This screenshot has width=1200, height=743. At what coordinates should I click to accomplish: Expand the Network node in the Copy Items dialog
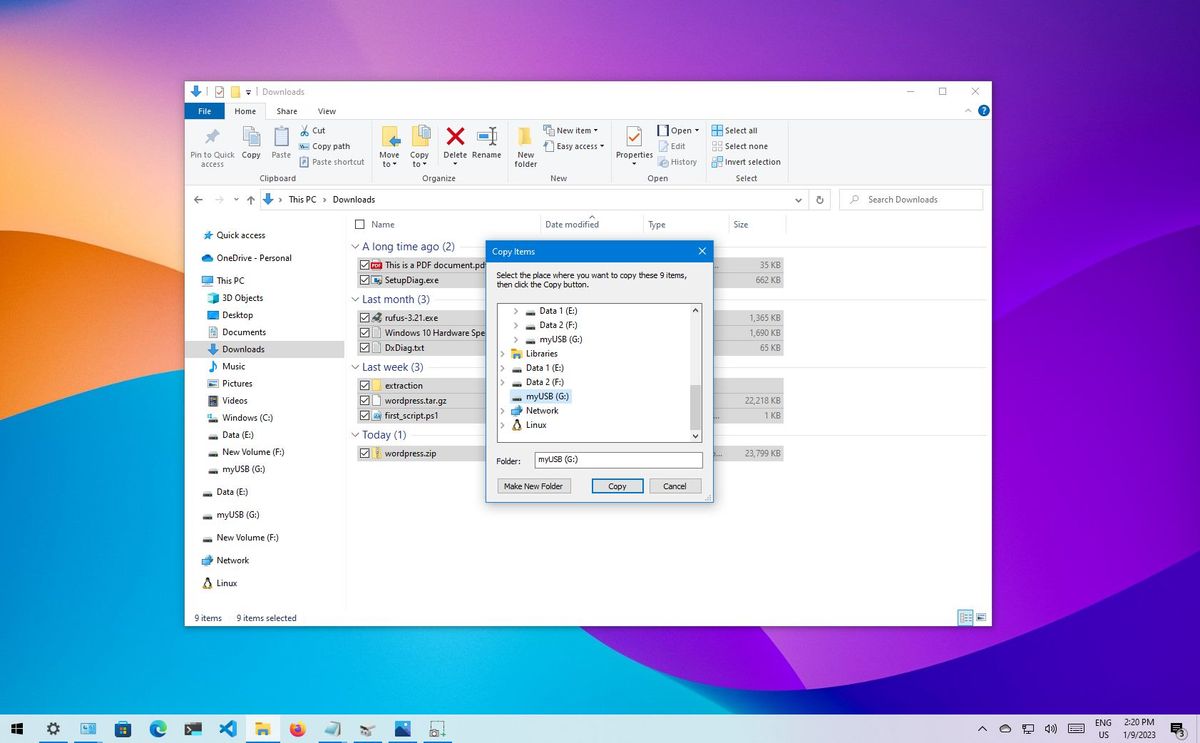(x=502, y=410)
